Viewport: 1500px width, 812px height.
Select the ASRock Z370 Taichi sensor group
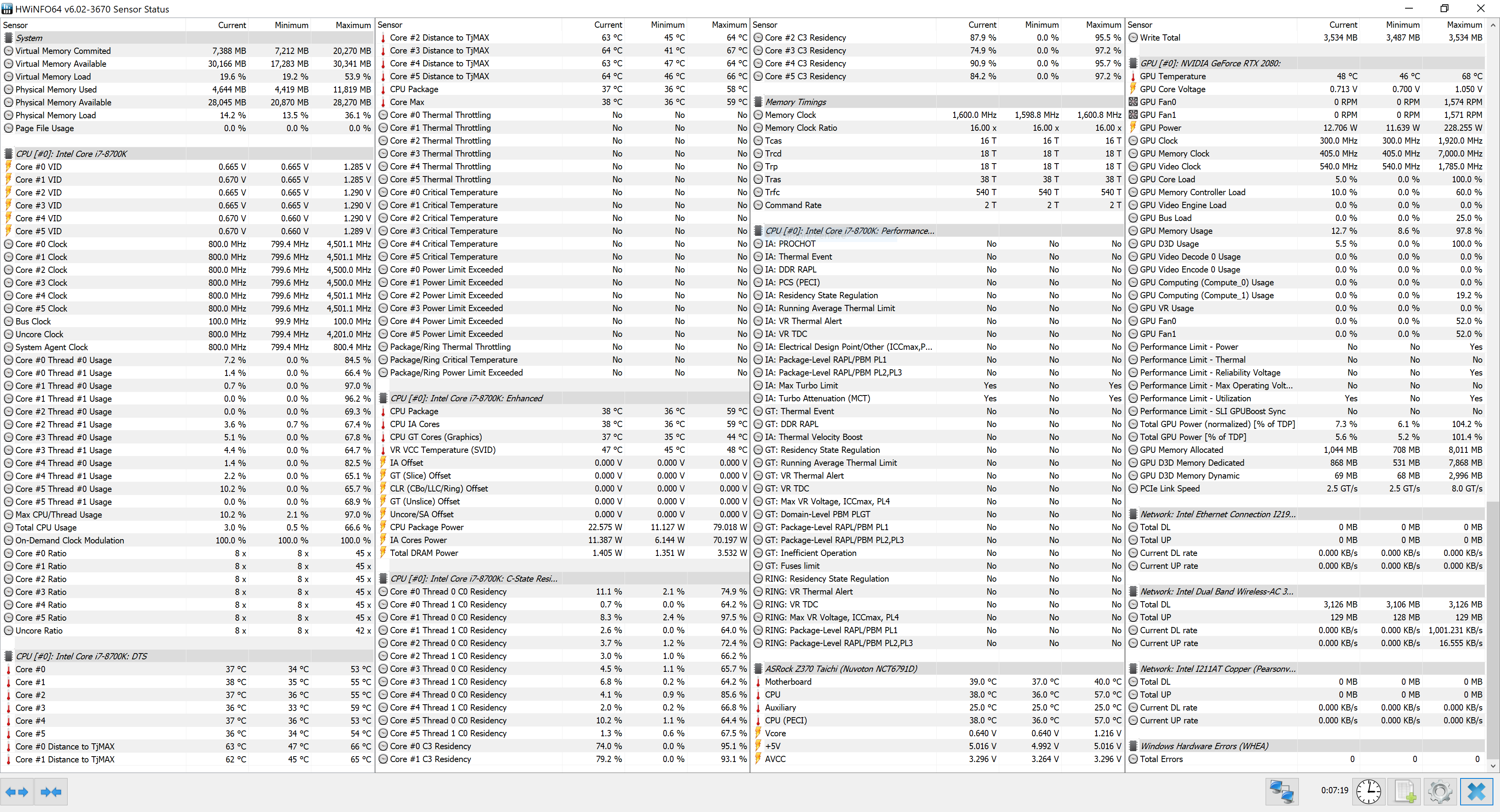841,669
